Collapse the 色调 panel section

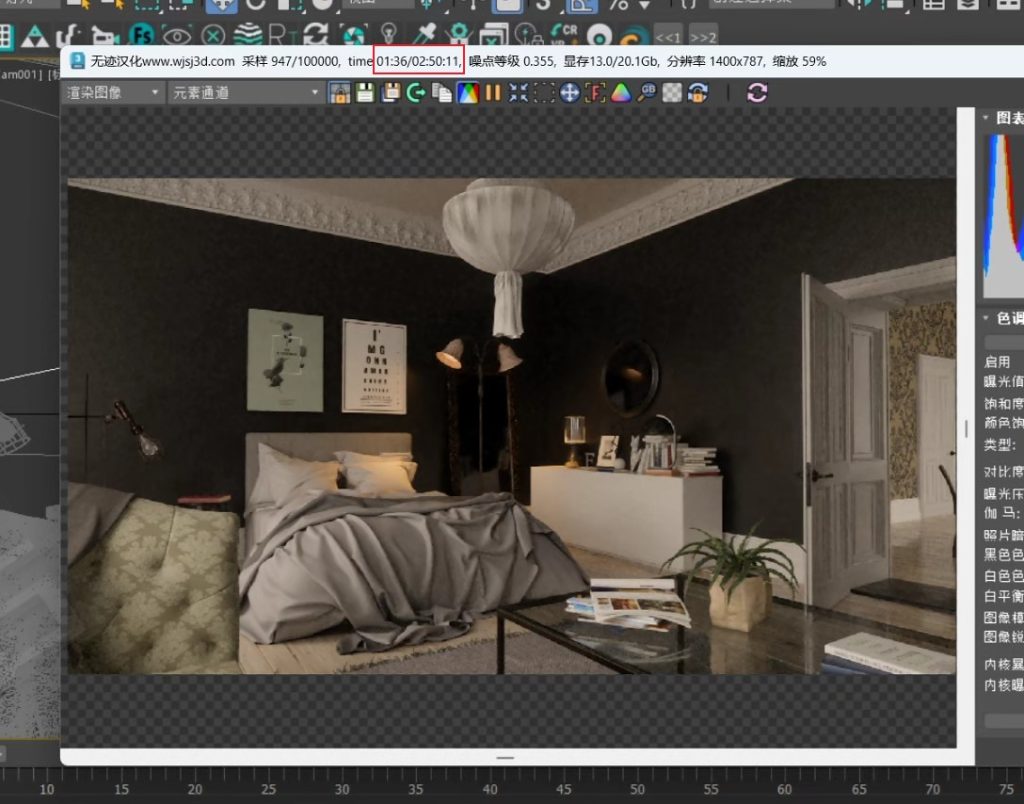[985, 318]
